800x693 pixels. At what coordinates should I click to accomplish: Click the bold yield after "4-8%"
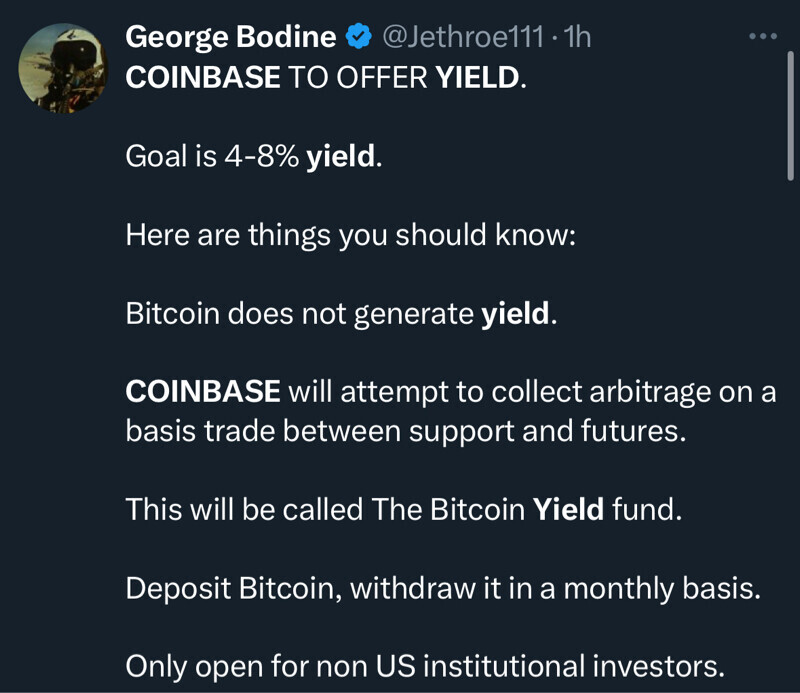coord(342,157)
